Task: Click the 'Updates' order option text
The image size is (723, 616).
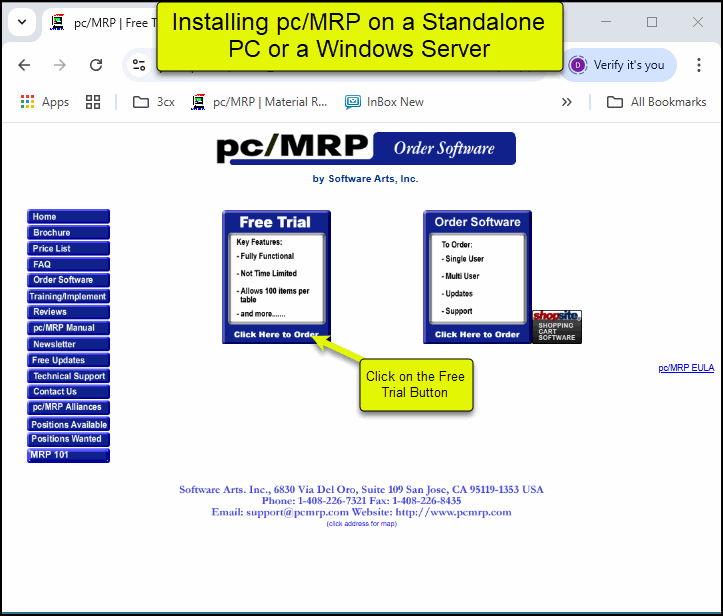Action: tap(458, 293)
